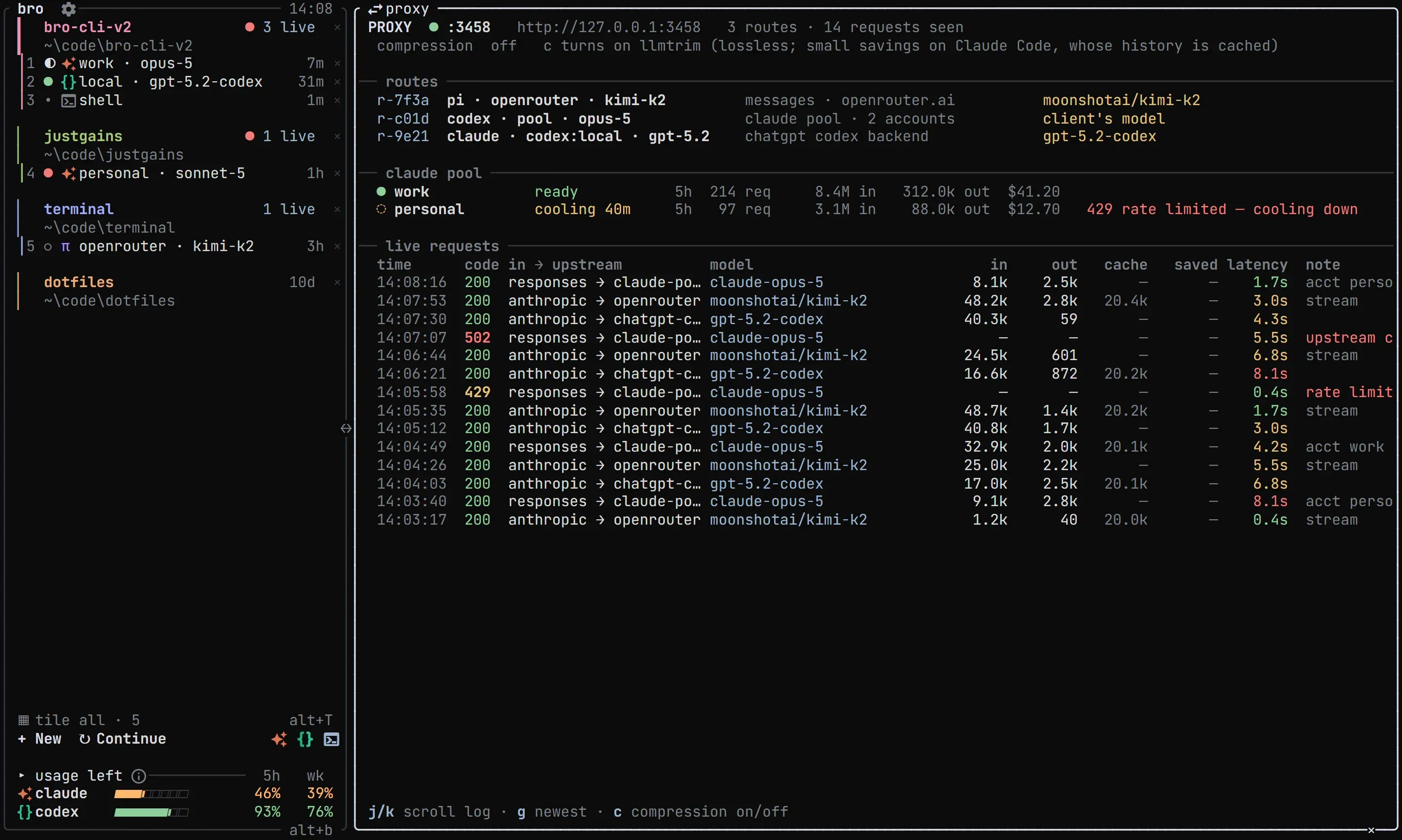Click the sidebar resize handle arrows
Screen dimensions: 1402x840
(347, 428)
